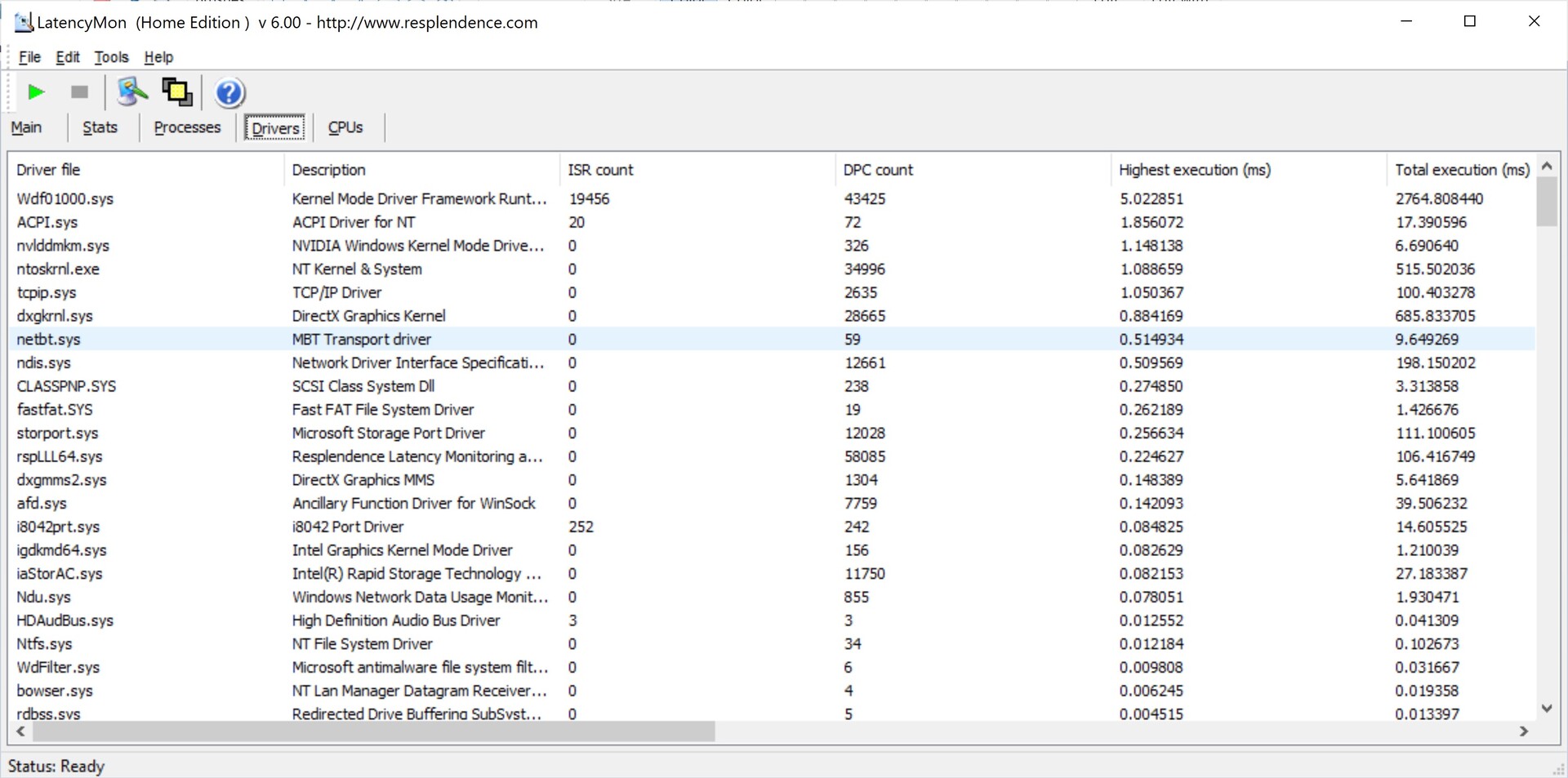Select the CPUs tab
This screenshot has height=778, width=1568.
[x=345, y=127]
